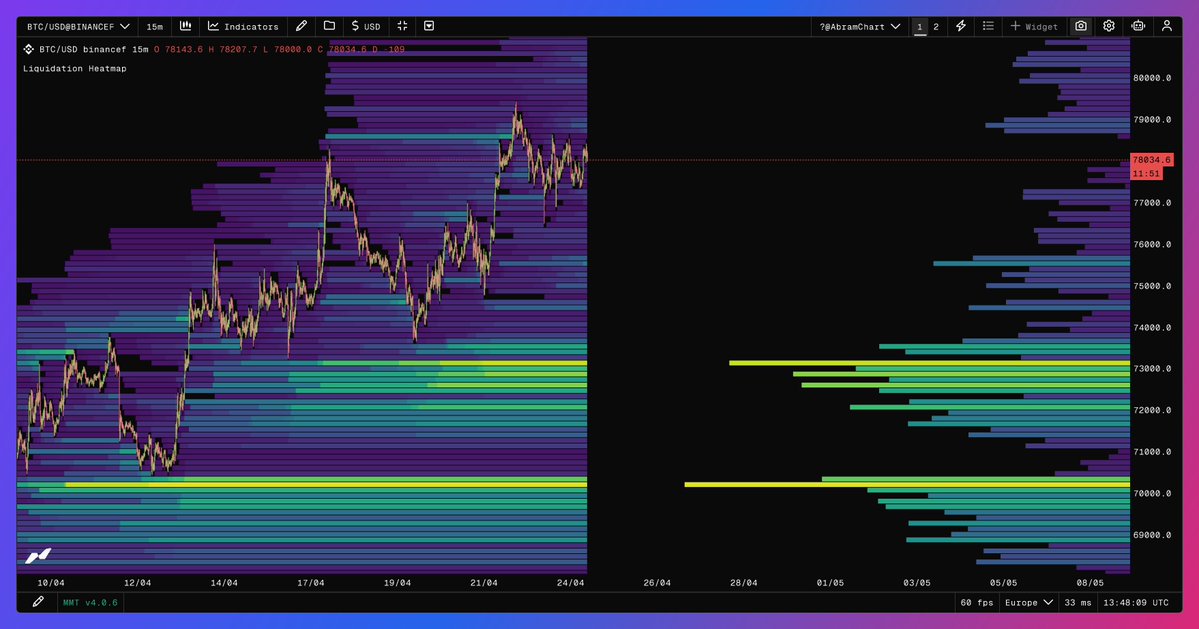Screen dimensions: 1199x629
Task: Click the MMT v4.0.6 version label
Action: coord(90,603)
